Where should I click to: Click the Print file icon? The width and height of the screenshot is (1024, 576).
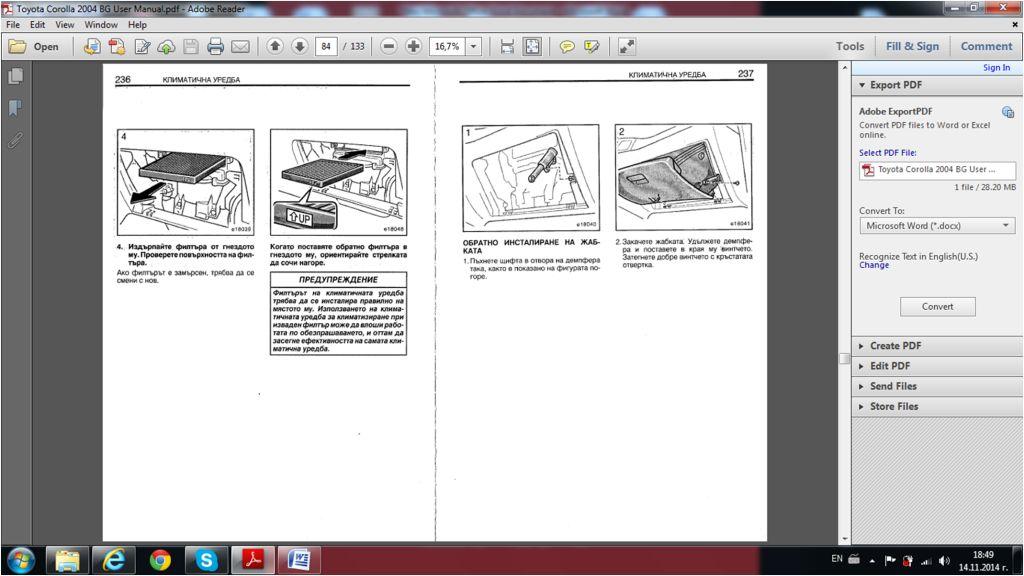215,46
